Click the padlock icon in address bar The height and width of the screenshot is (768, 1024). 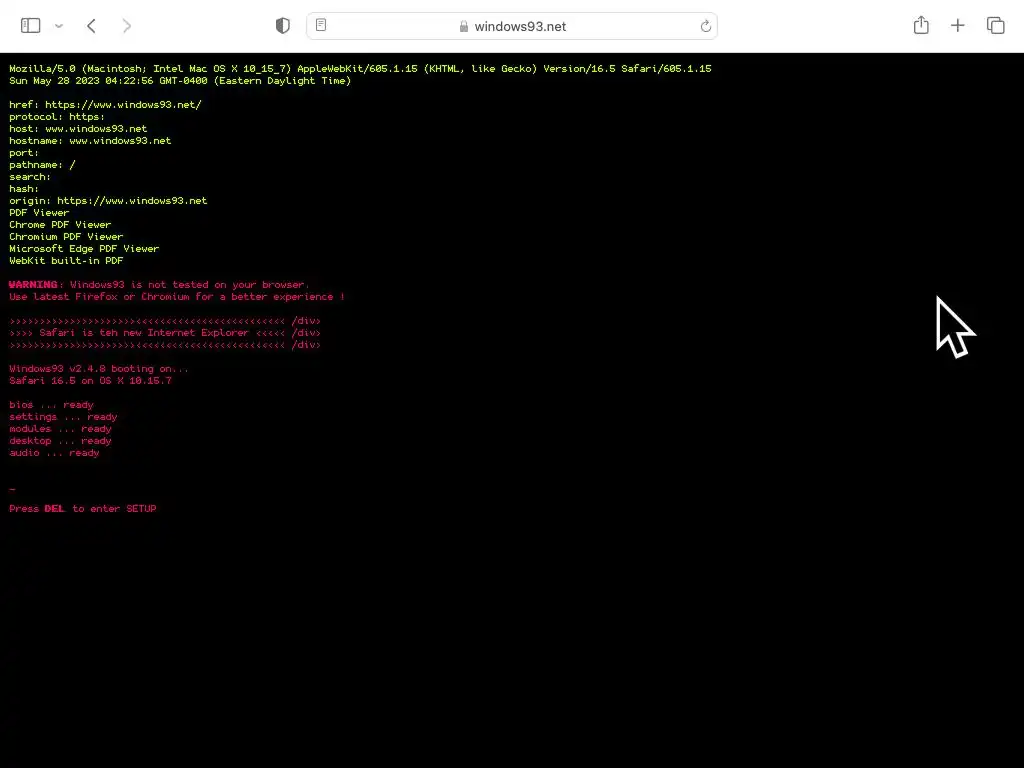click(464, 26)
